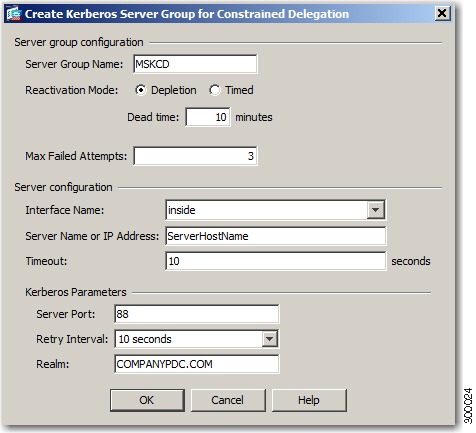Click the Max Failed Attempts field
The height and width of the screenshot is (433, 476).
click(x=195, y=156)
